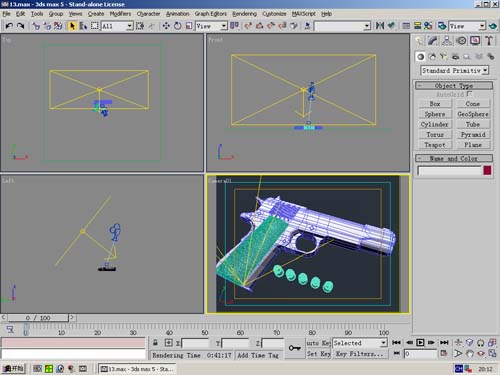This screenshot has height=375, width=500.
Task: Choose the Select and Move tool
Action: [x=166, y=26]
